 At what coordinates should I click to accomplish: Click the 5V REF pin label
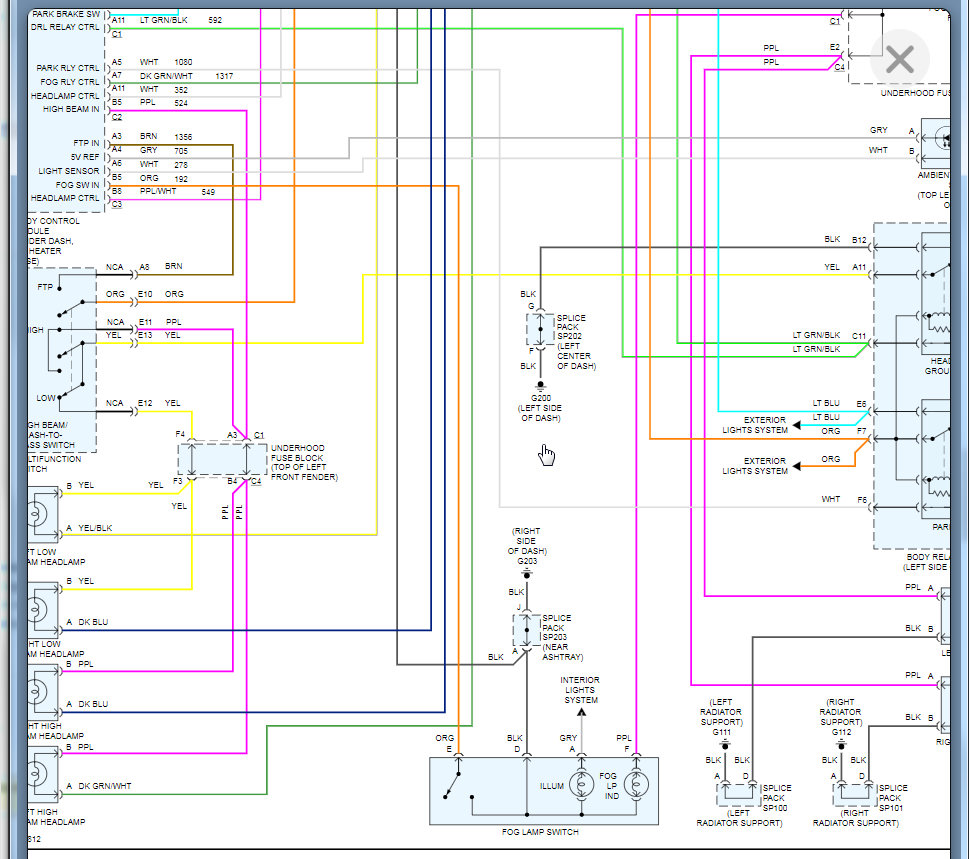click(85, 157)
